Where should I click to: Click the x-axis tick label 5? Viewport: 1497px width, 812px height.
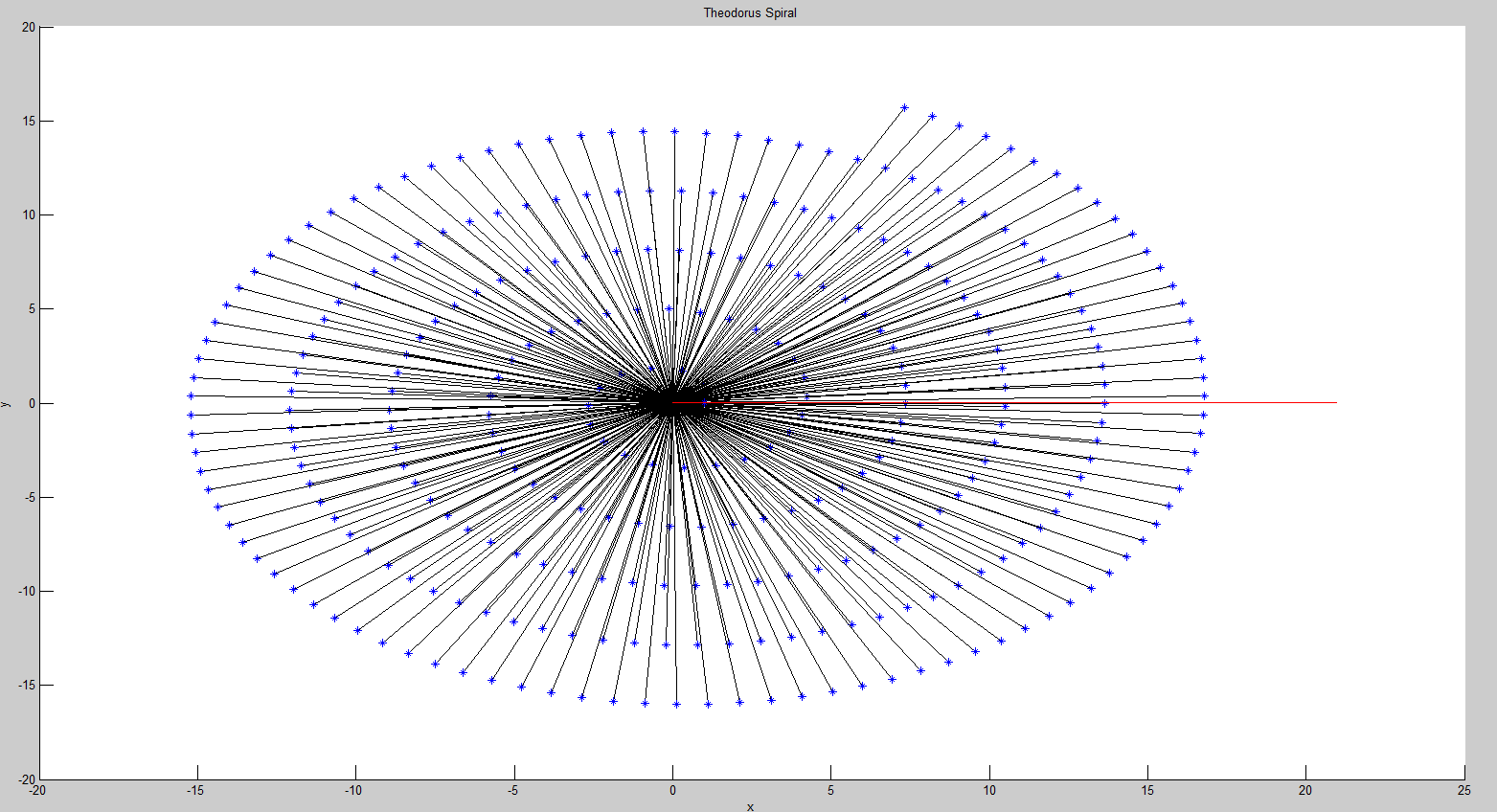point(831,791)
